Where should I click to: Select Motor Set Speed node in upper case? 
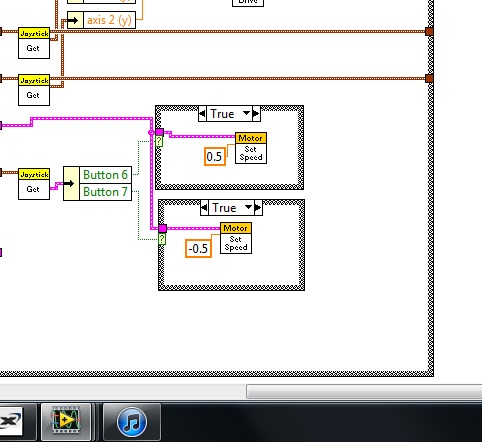tap(251, 148)
